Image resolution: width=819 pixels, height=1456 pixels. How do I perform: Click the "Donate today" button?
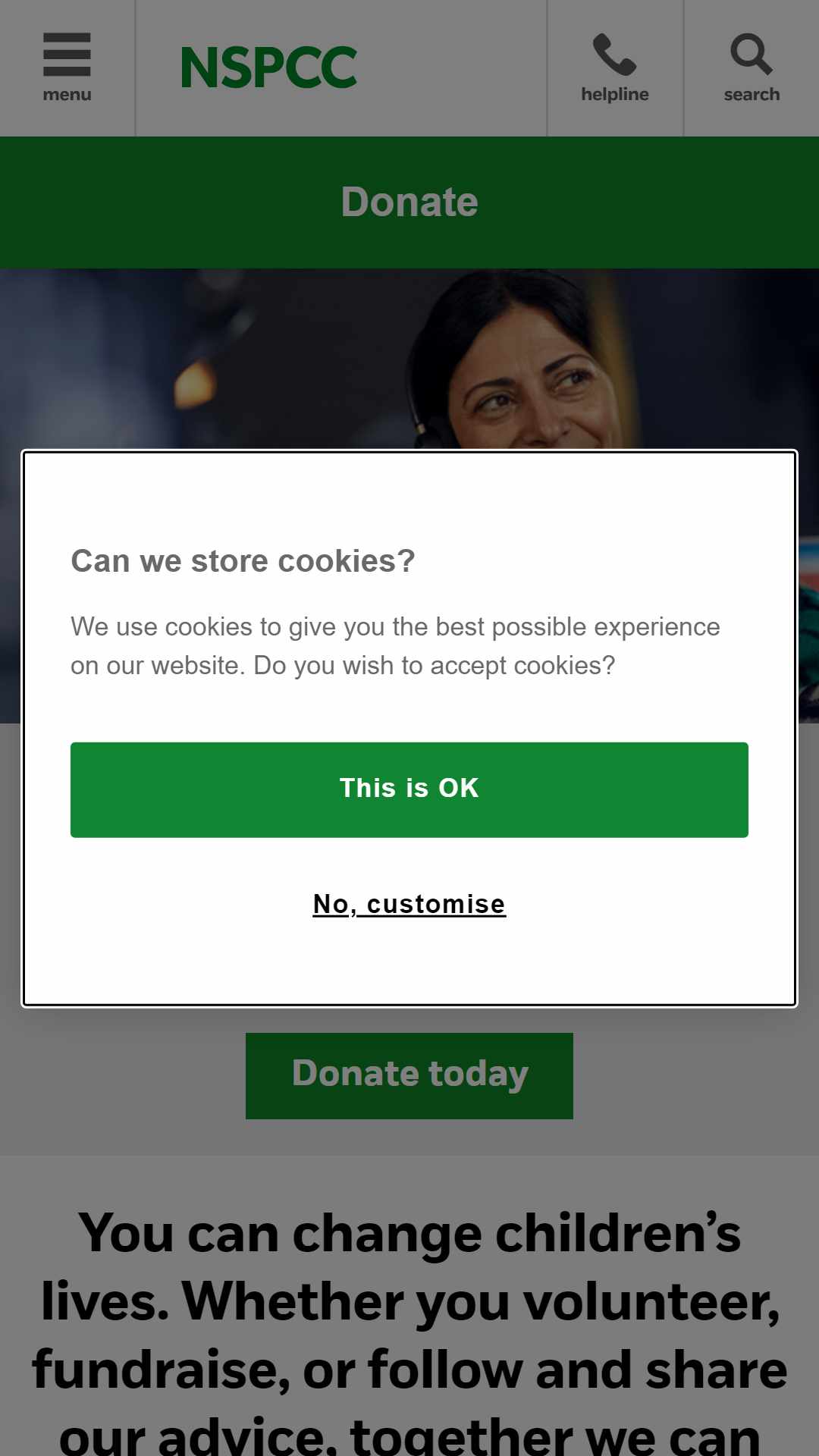tap(409, 1075)
